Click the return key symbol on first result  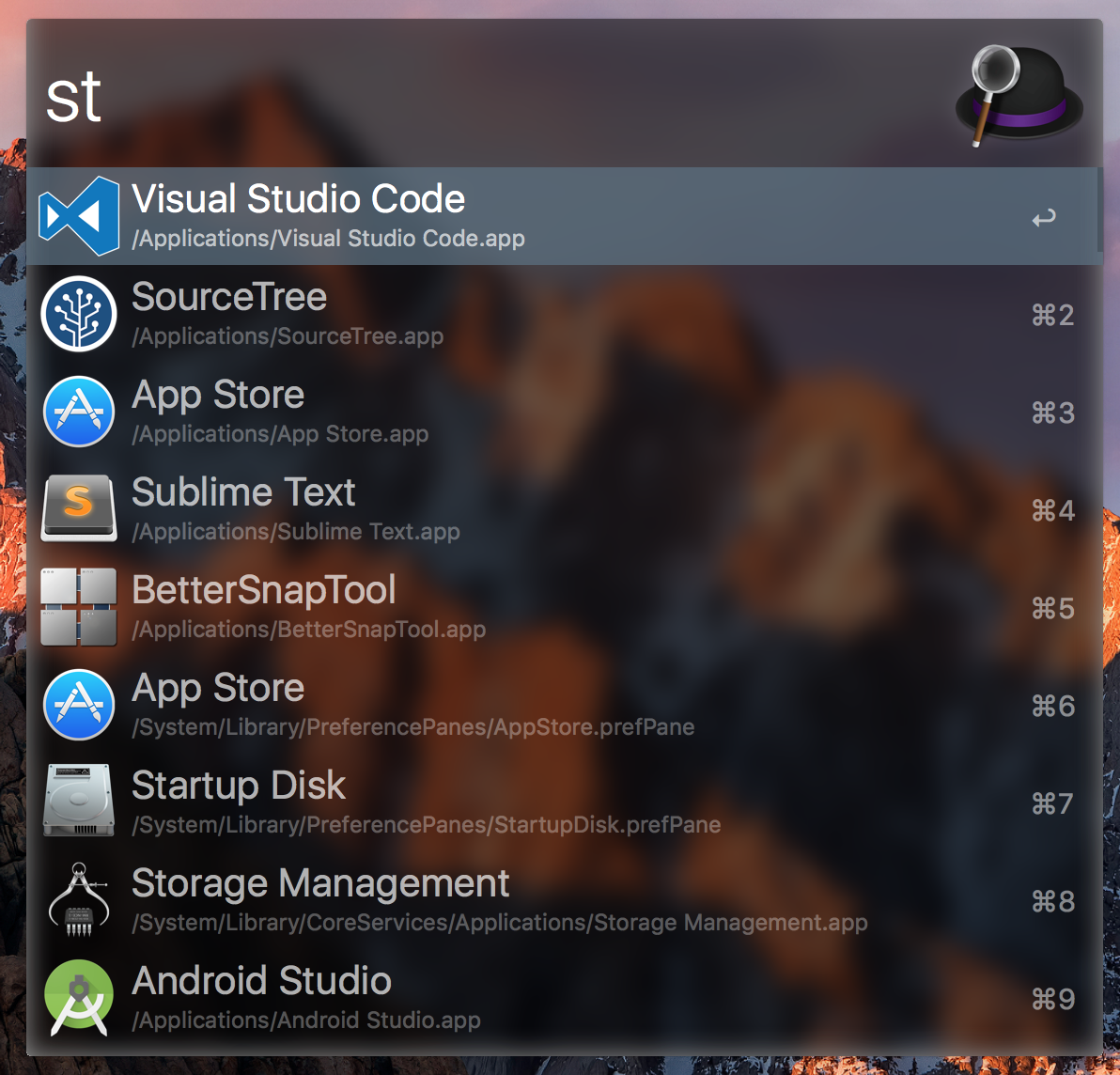coord(1044,219)
